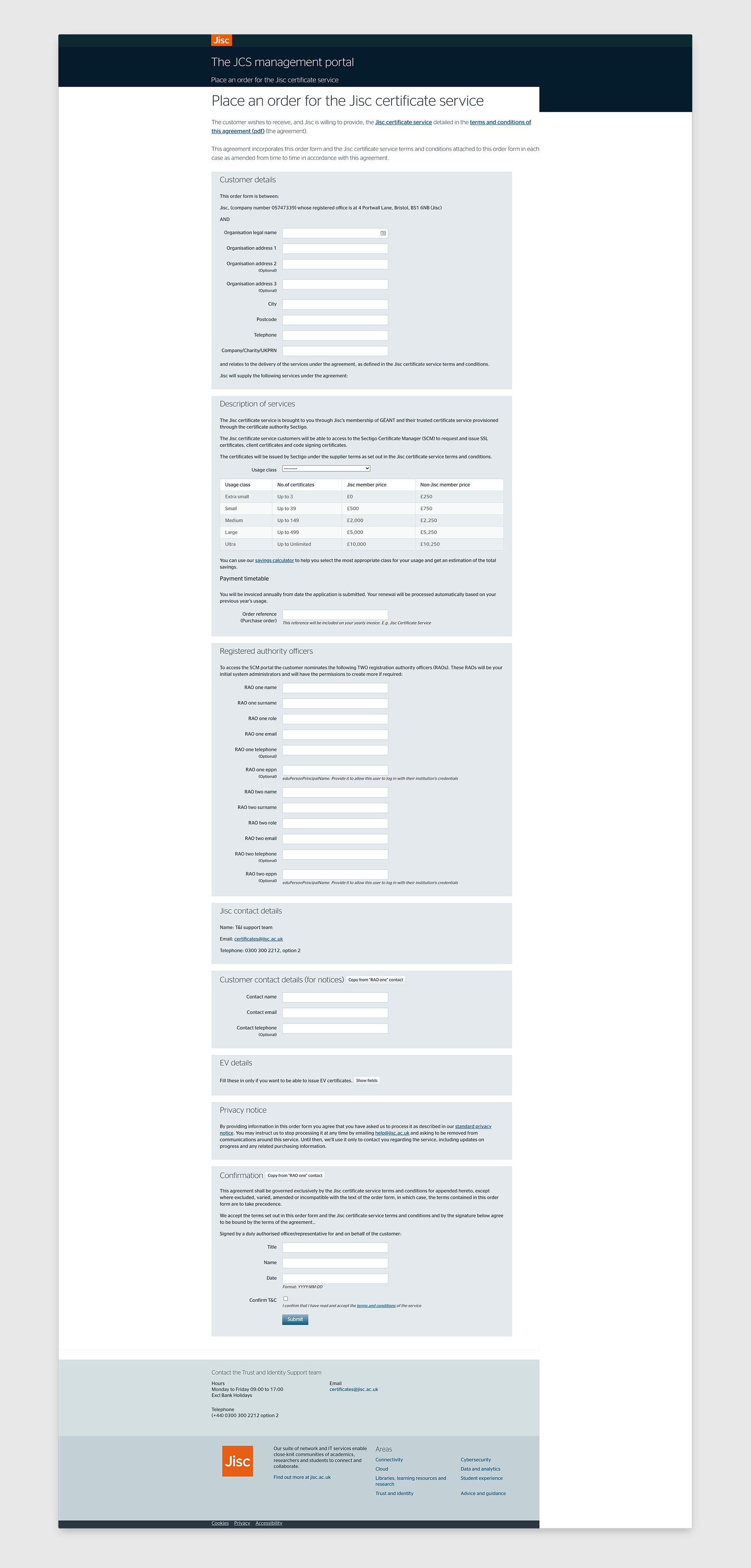751x1568 pixels.
Task: Click the autofill icon in Organisation legal name
Action: pyautogui.click(x=383, y=233)
